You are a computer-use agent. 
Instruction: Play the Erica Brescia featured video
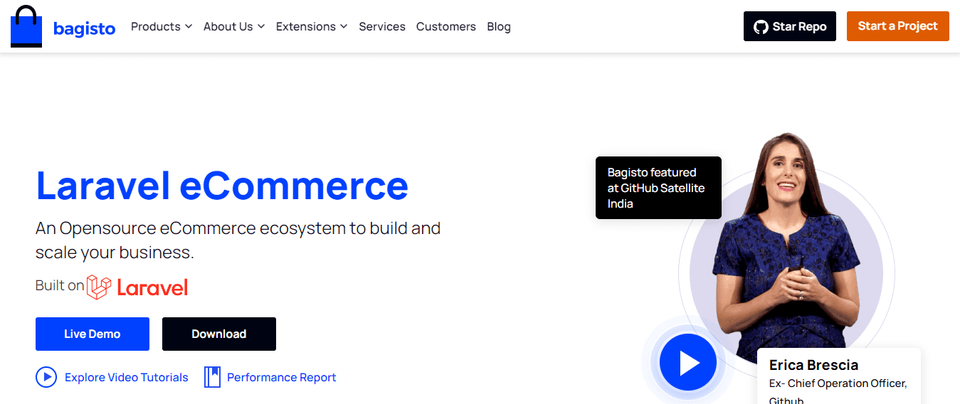(688, 363)
